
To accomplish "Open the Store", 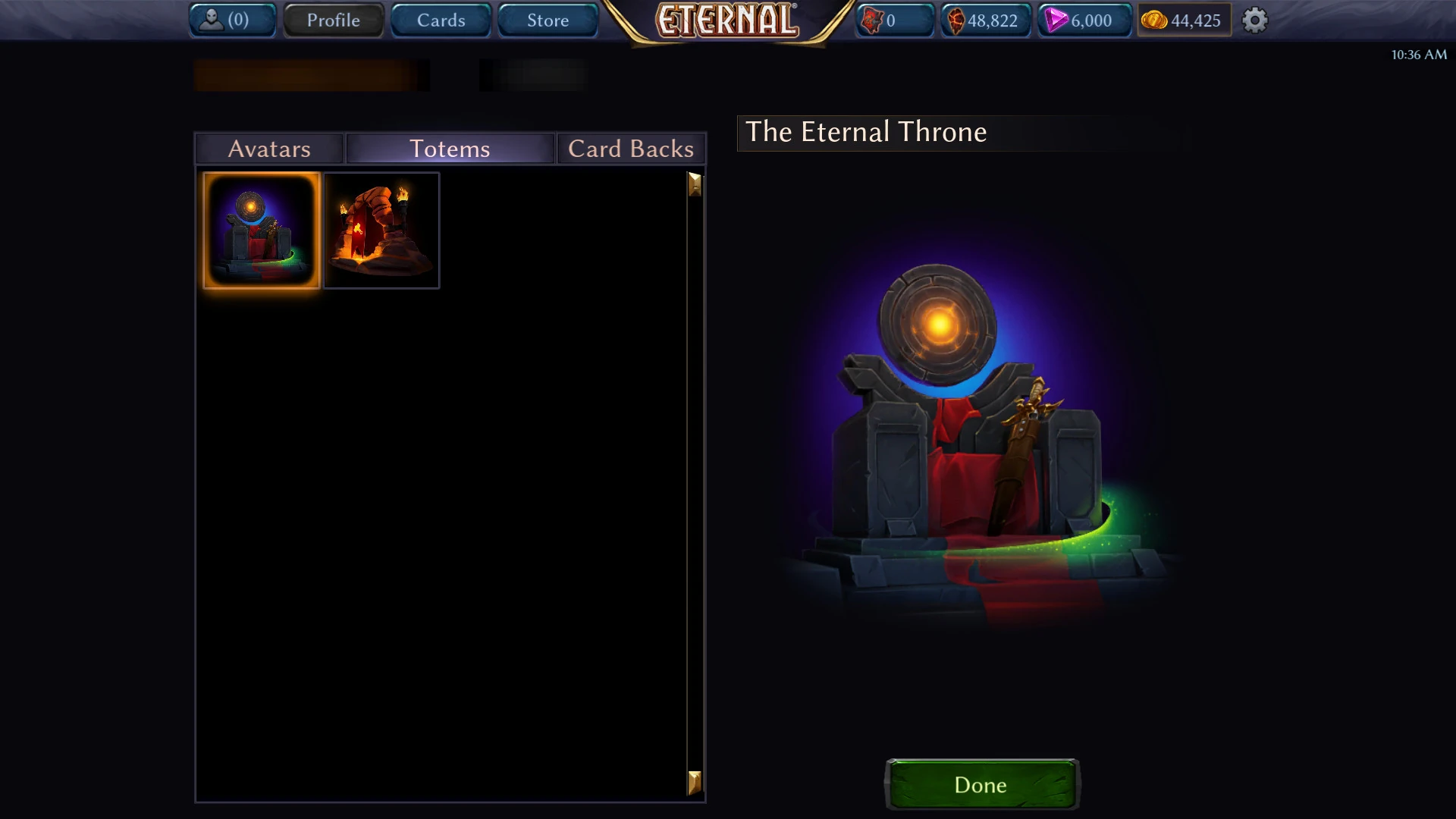I will (548, 20).
